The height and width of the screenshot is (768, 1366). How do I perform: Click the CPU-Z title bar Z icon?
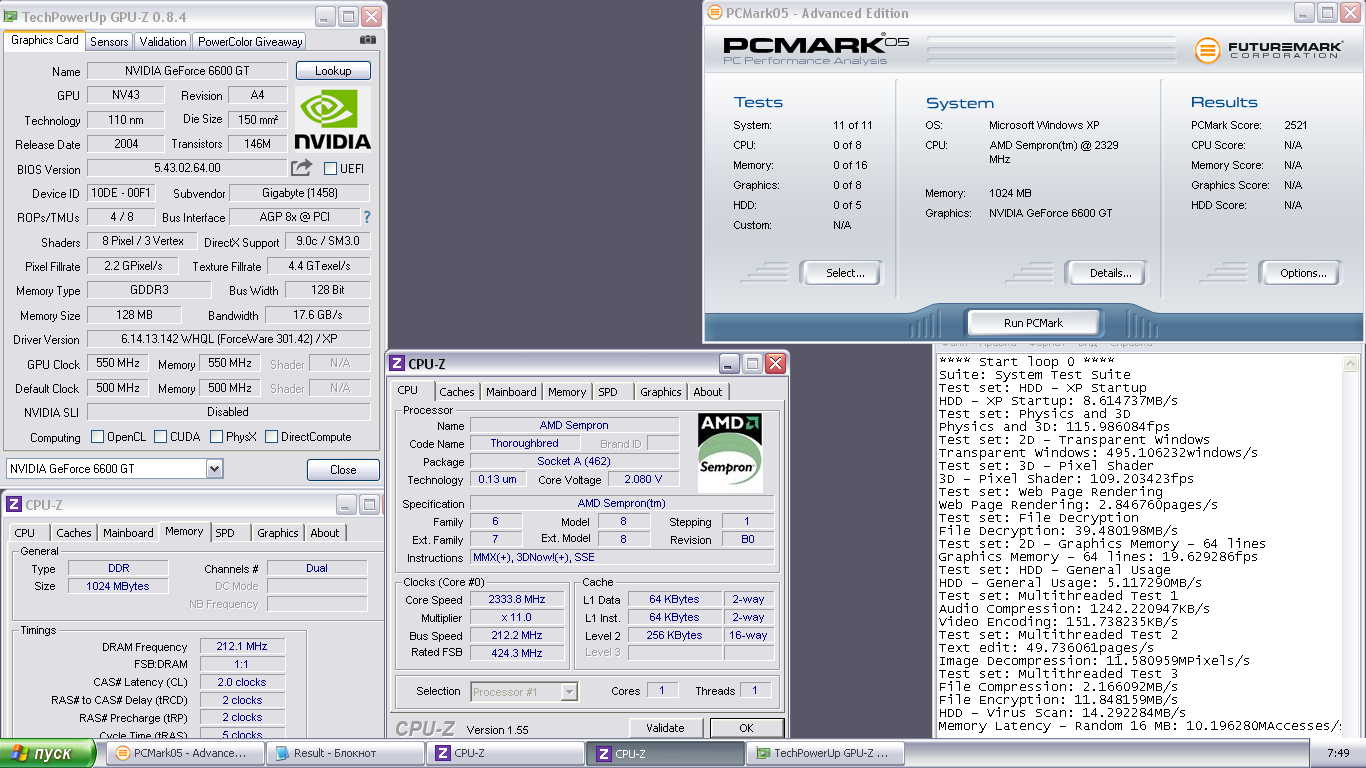397,364
